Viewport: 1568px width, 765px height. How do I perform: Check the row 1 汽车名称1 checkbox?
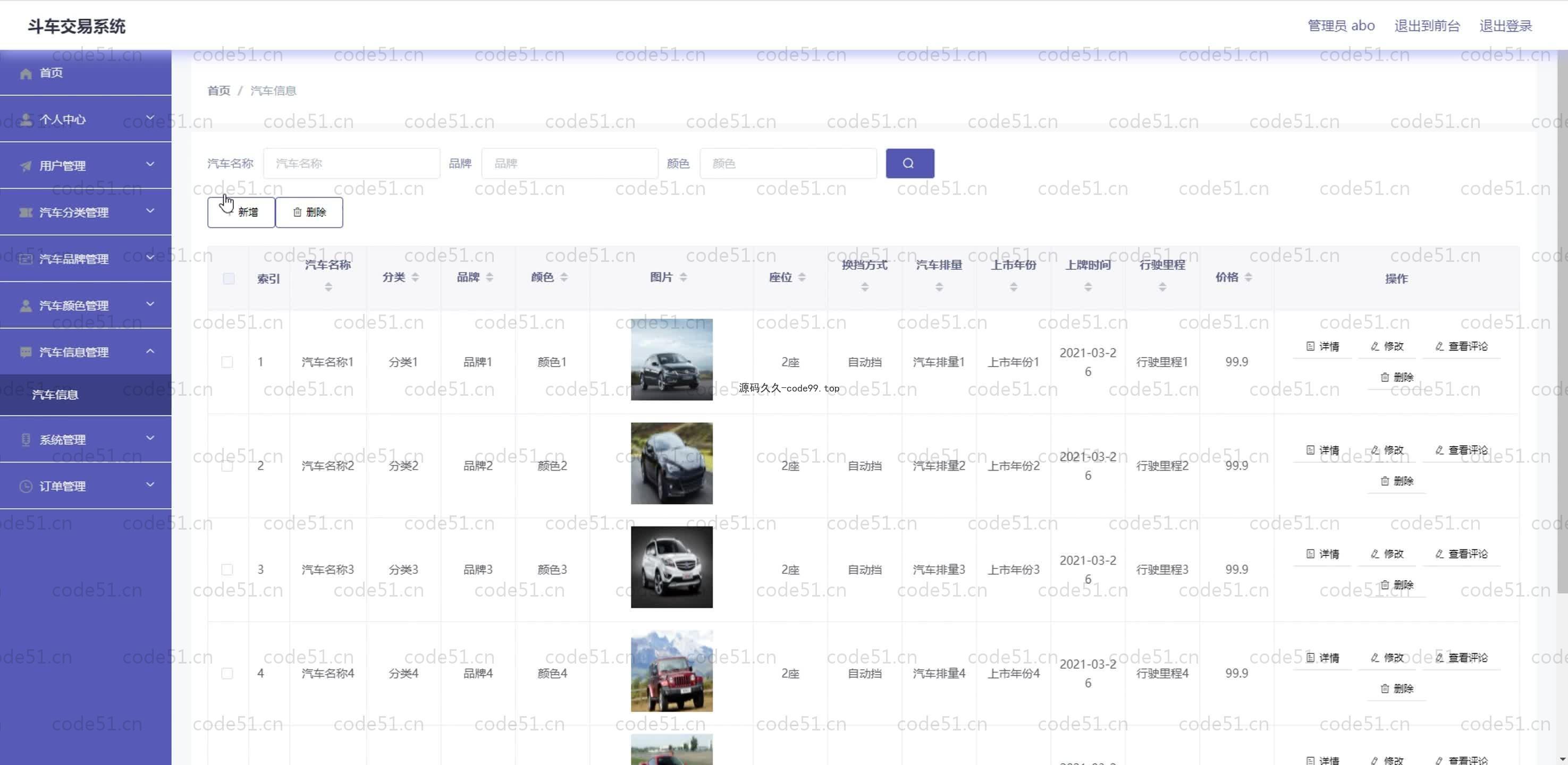tap(227, 362)
